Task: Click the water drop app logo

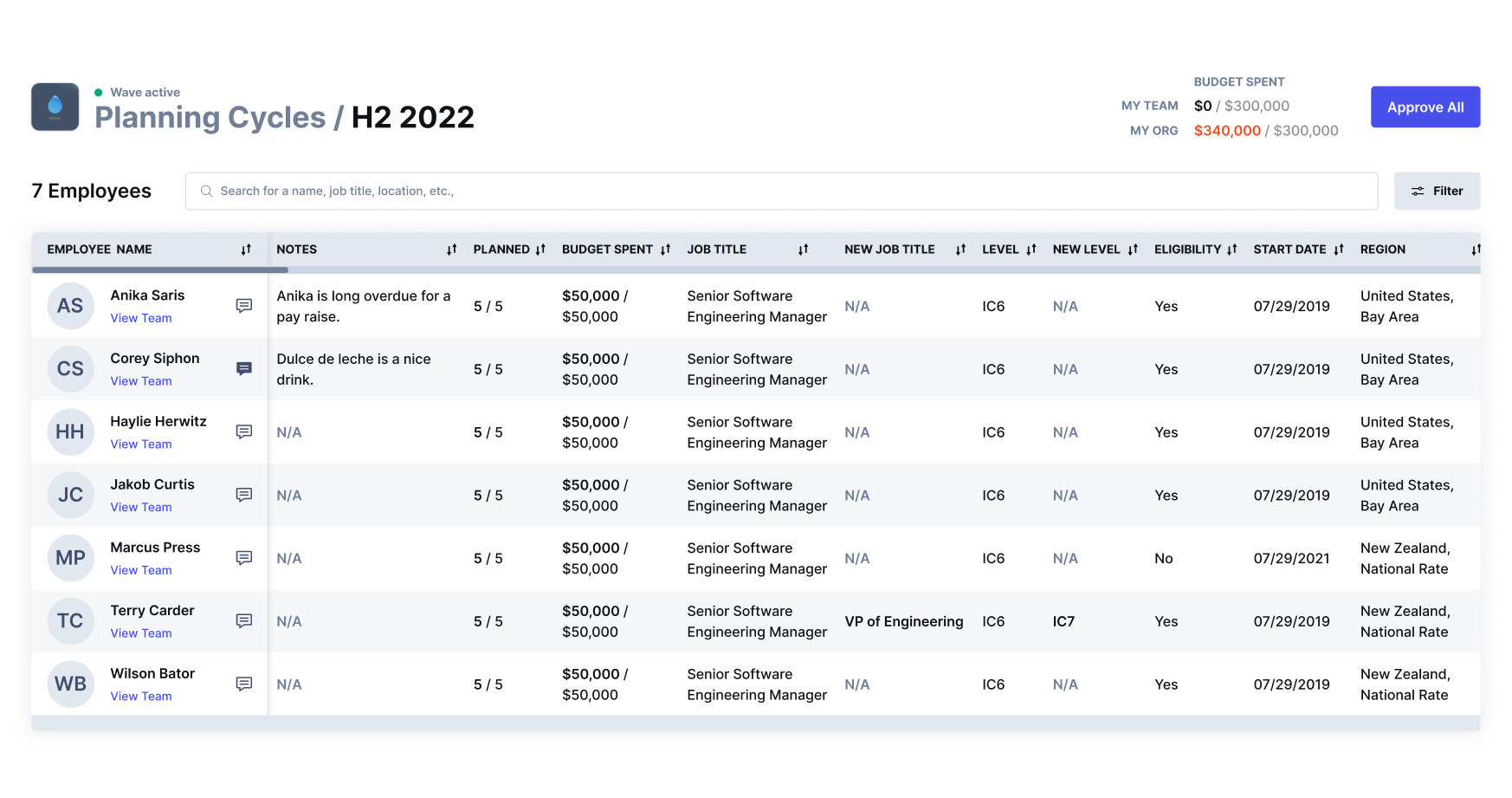Action: (55, 107)
